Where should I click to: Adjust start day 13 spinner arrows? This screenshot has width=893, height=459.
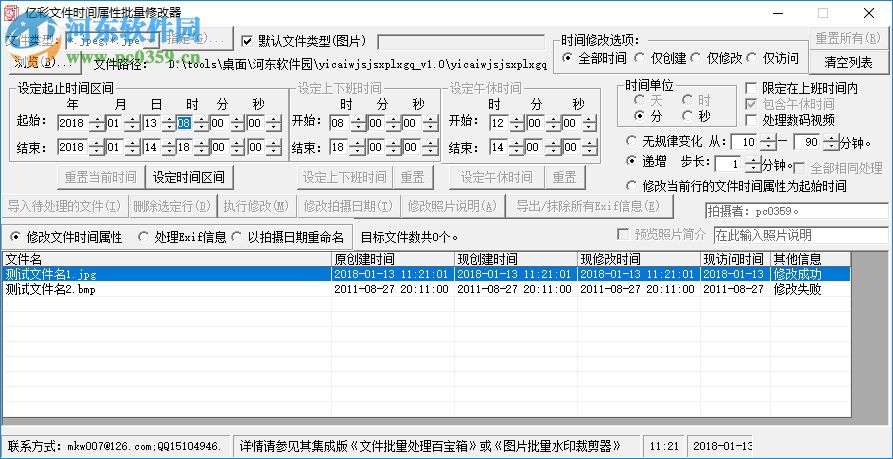167,123
